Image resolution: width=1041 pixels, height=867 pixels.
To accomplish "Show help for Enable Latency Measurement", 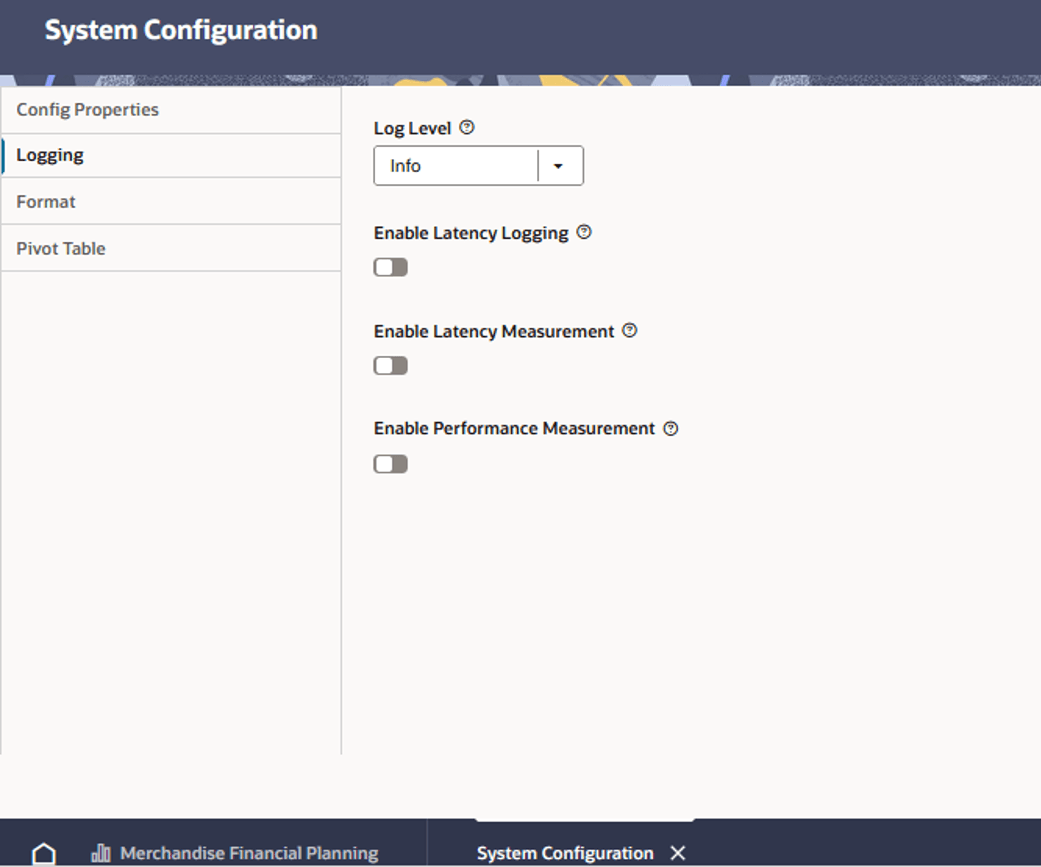I will click(629, 330).
